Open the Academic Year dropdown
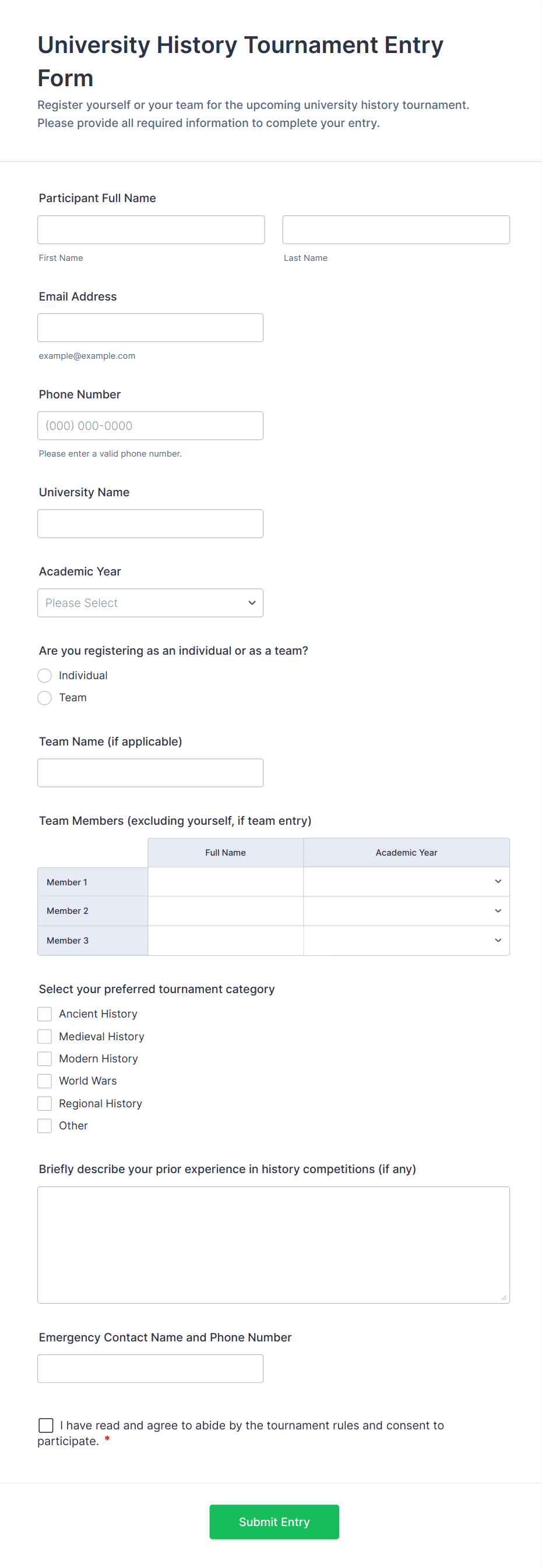This screenshot has width=542, height=1568. point(150,603)
